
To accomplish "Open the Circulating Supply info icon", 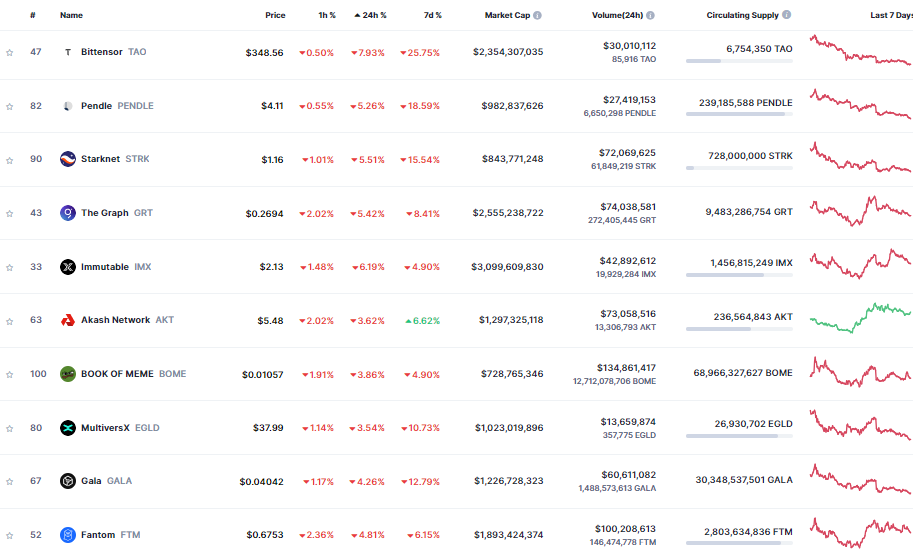I will coord(787,15).
